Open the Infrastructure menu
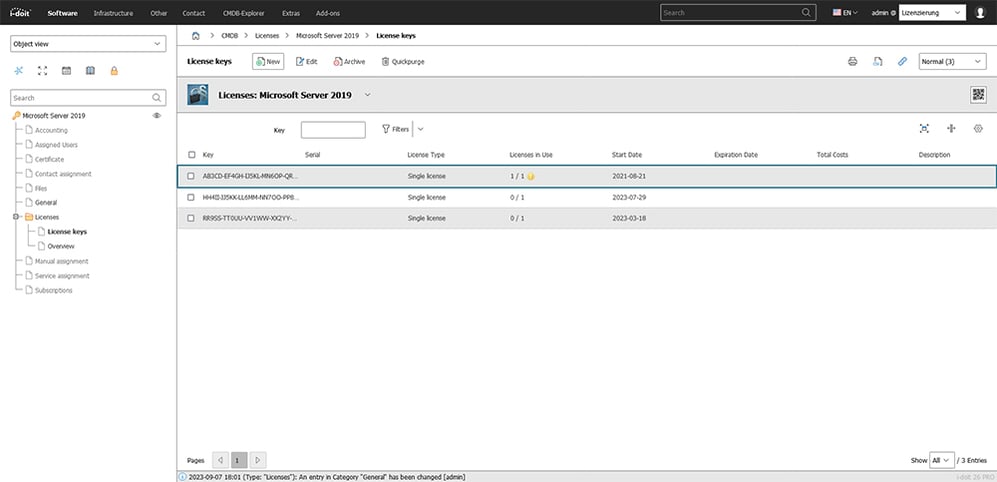The image size is (997, 482). pos(112,13)
